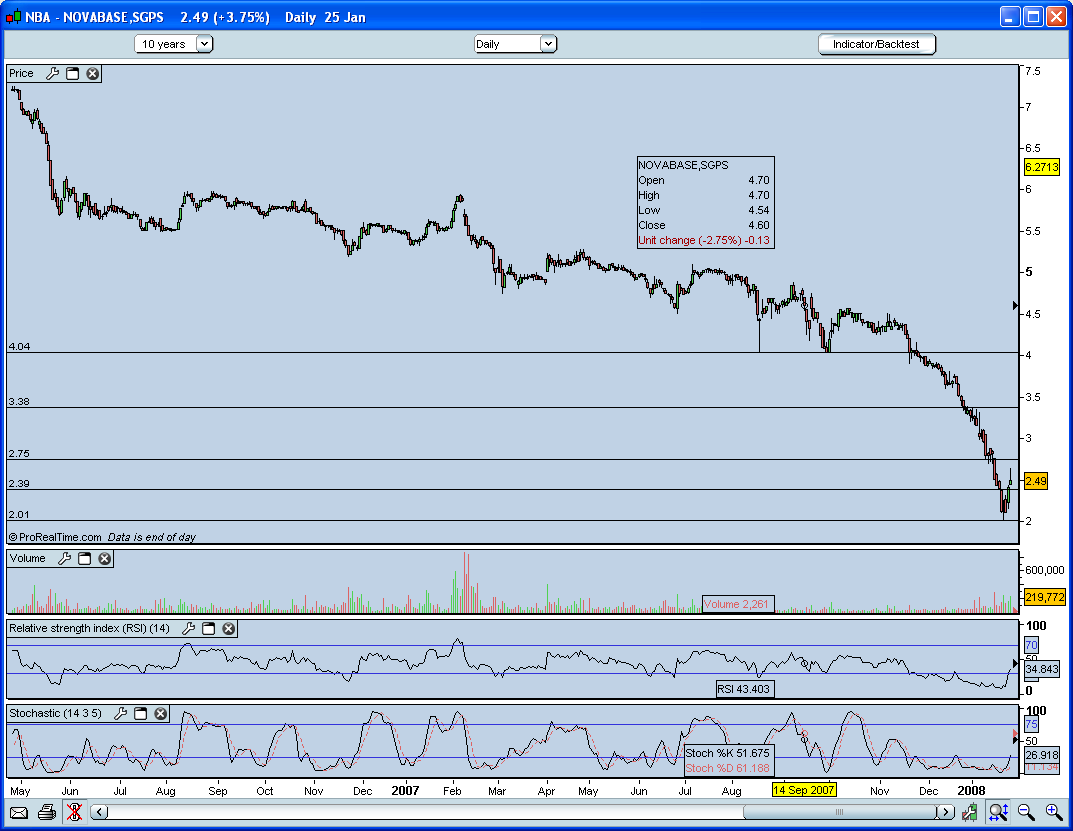Click the horizontal scrollbar thumb
This screenshot has width=1073, height=831.
[x=840, y=813]
